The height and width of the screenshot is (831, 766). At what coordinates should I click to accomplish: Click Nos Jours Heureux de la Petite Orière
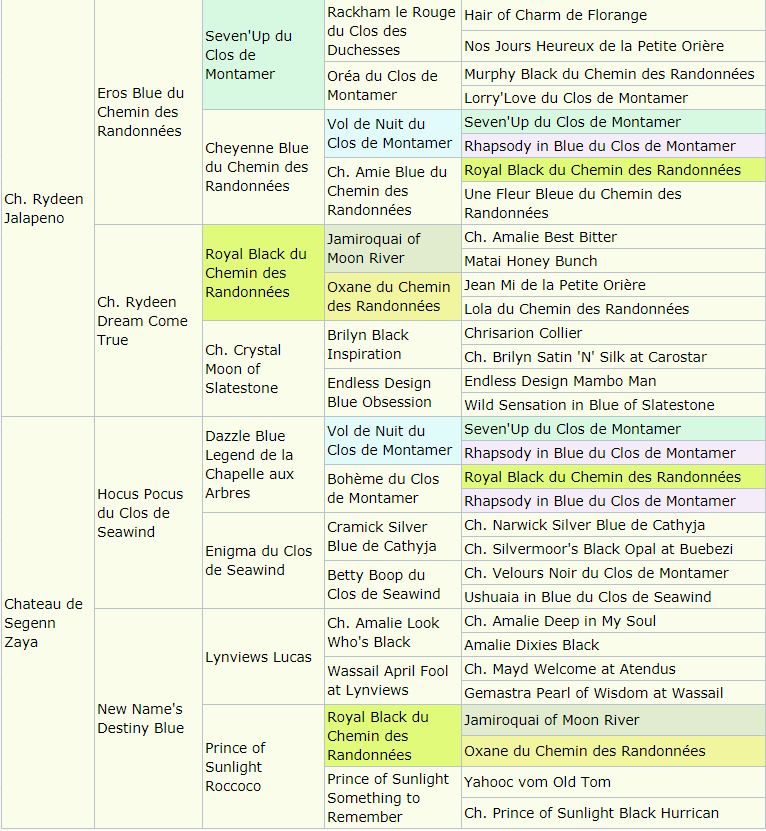coord(613,46)
